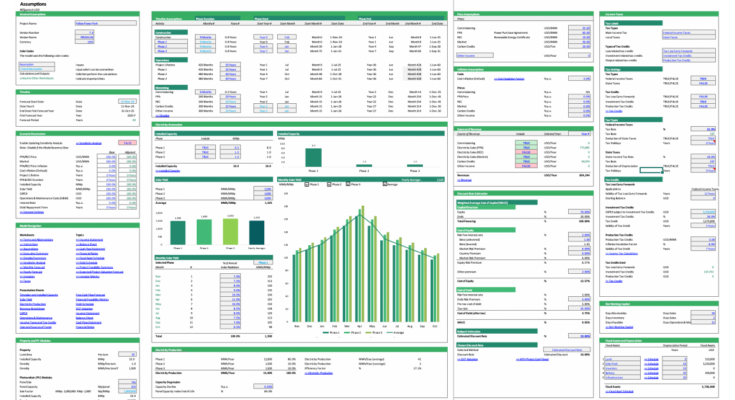Click the Terms and Abbreviations navigation link
Image resolution: width=735 pixels, height=400 pixels.
[36, 240]
